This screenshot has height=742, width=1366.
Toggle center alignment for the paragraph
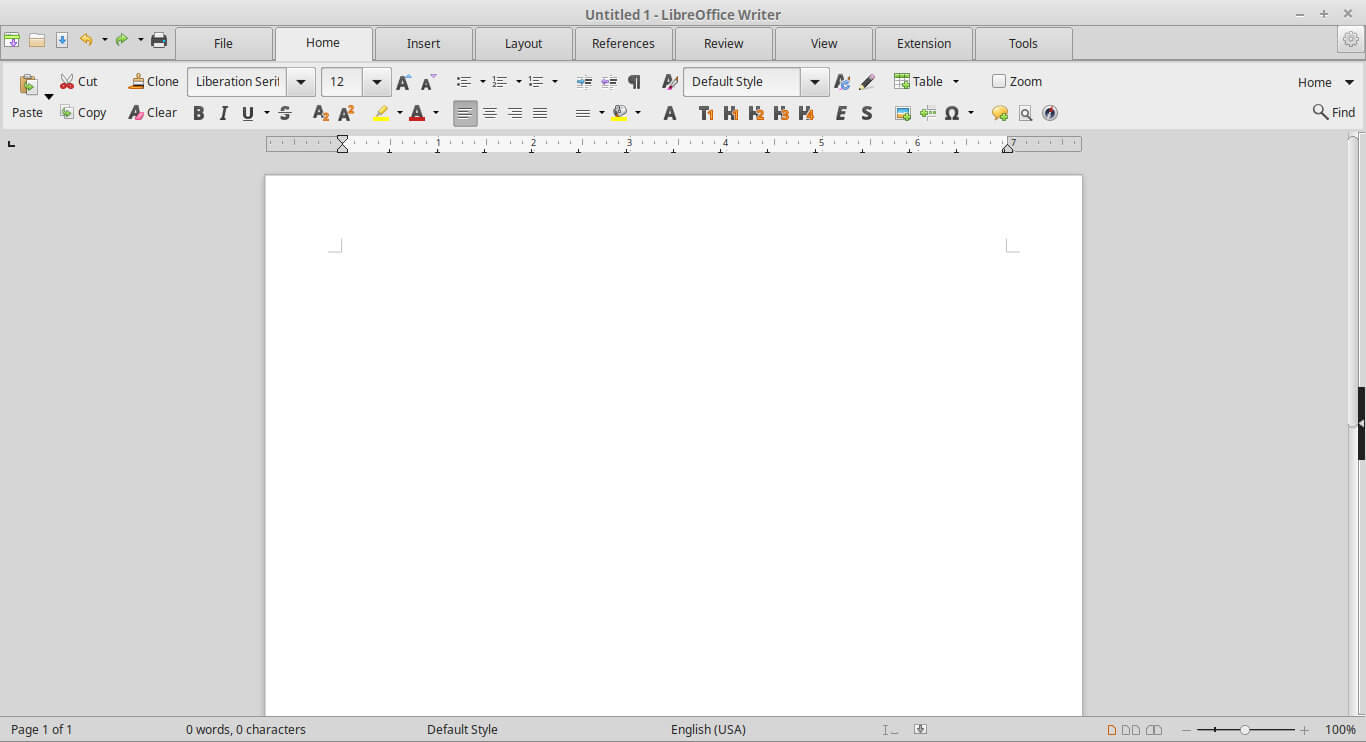click(490, 113)
